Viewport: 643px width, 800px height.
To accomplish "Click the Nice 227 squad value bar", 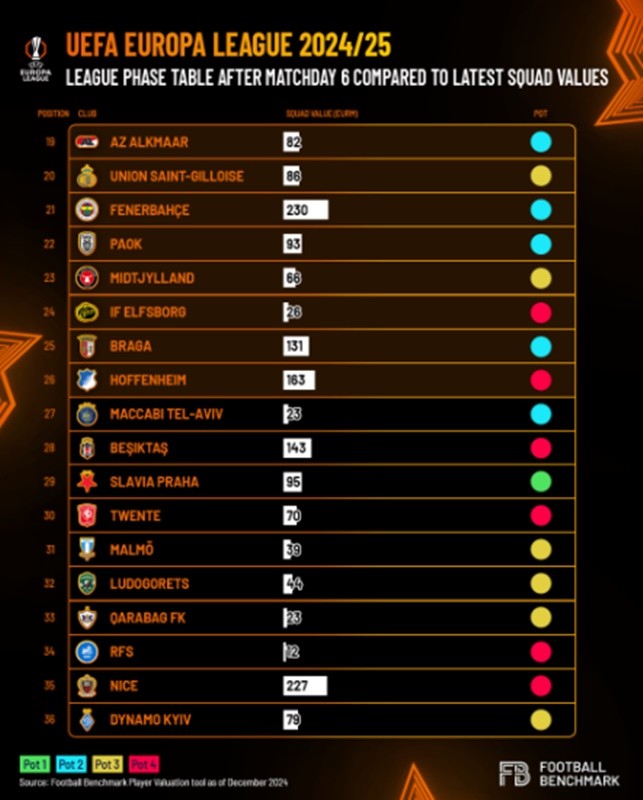I will [305, 686].
